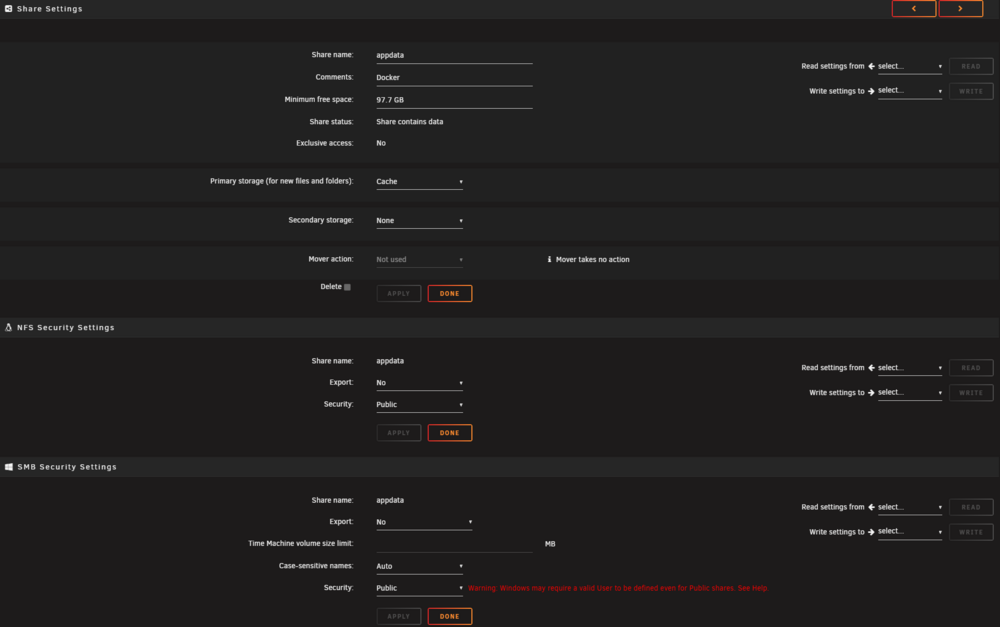Open NFS Read settings from dropdown
The image size is (1000, 627).
(x=909, y=368)
